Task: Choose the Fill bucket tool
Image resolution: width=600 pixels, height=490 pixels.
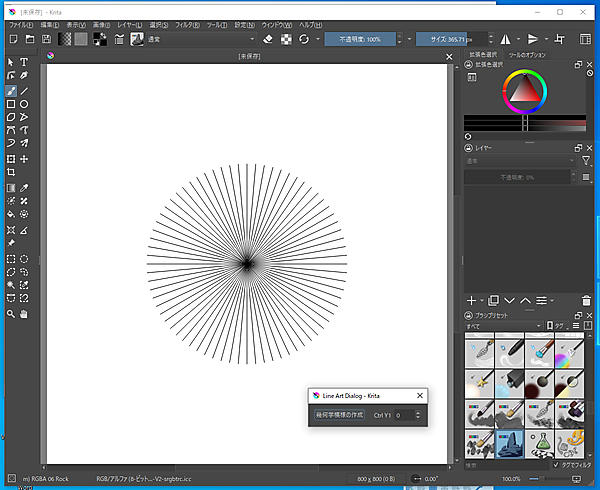Action: tap(11, 214)
